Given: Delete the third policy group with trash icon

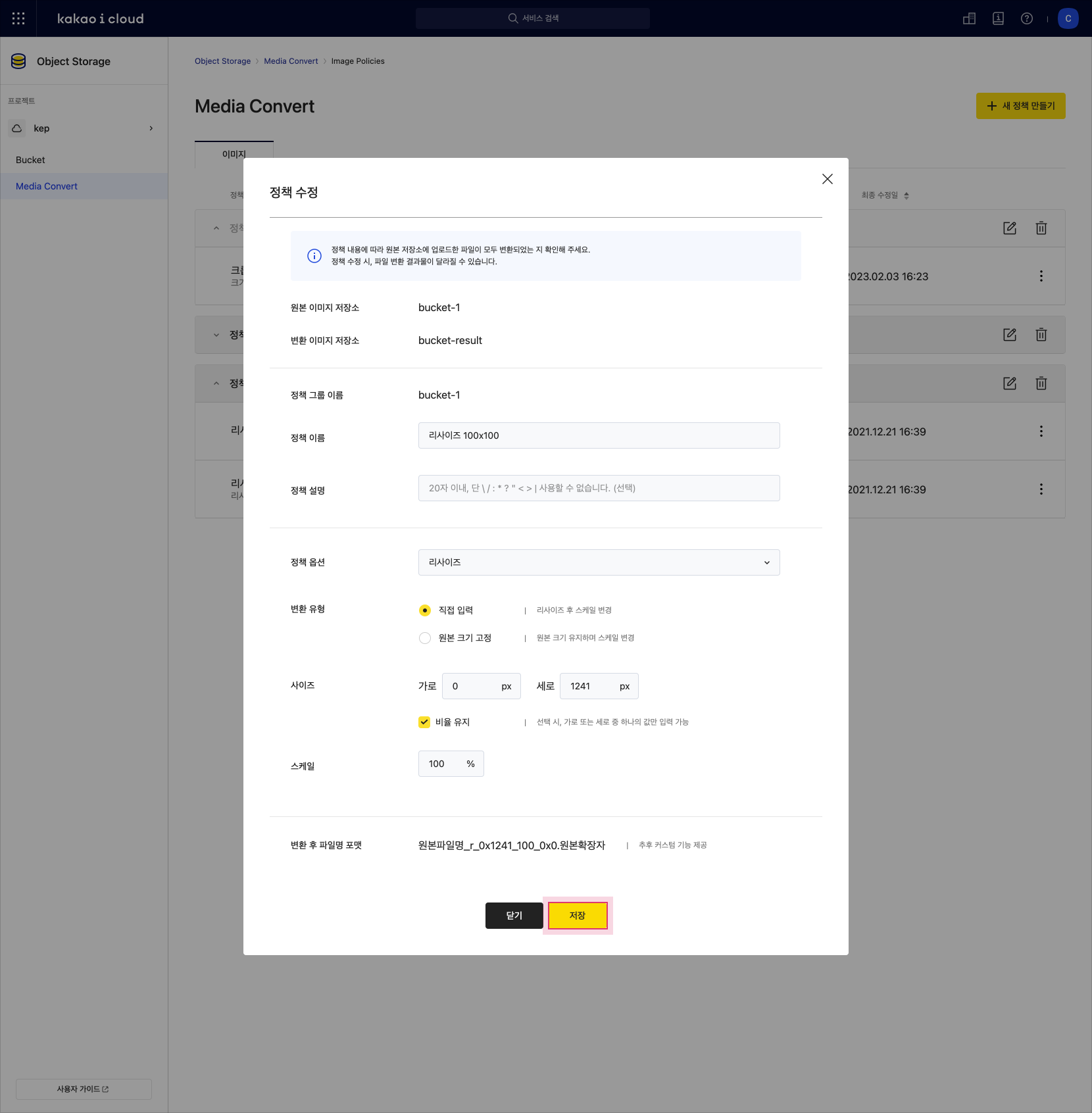Looking at the screenshot, I should coord(1041,383).
